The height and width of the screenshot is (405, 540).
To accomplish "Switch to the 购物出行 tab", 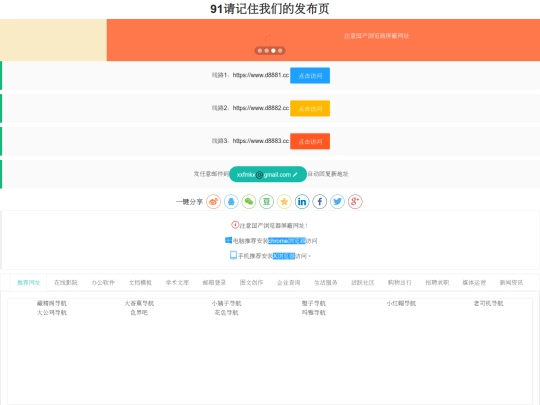I will click(400, 283).
